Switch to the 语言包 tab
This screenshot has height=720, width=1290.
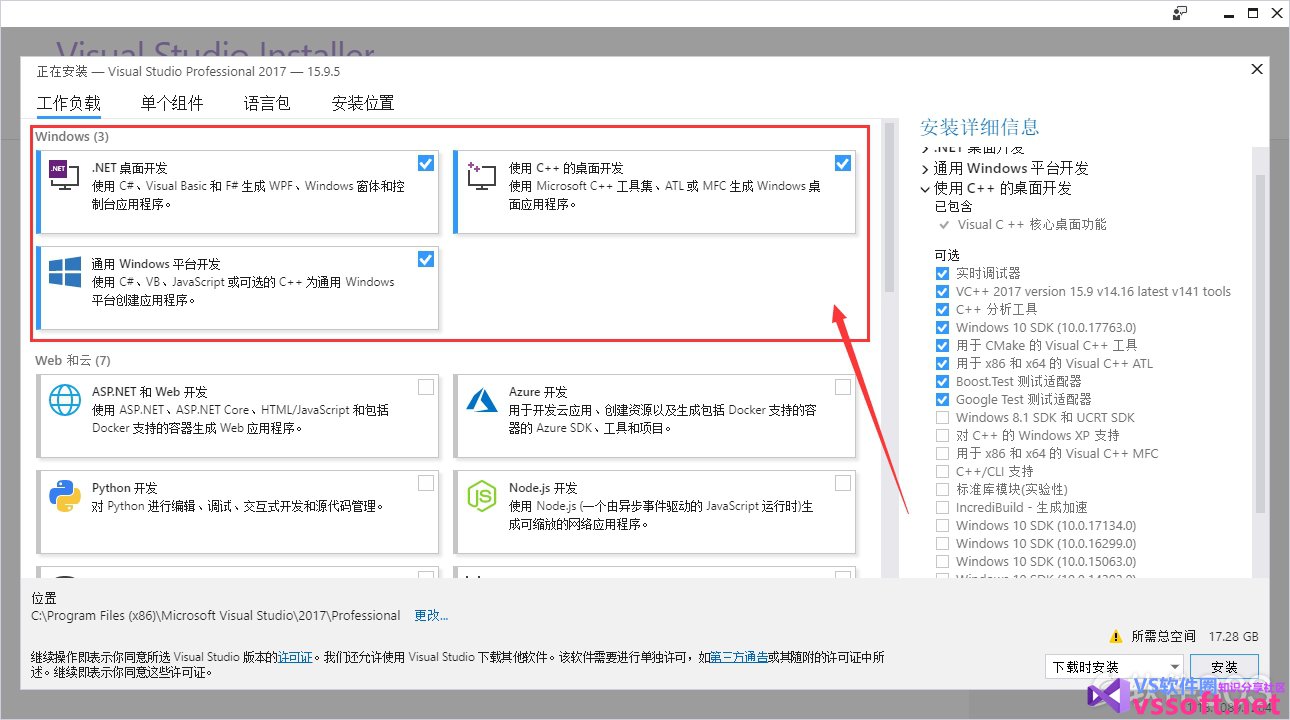tap(267, 103)
